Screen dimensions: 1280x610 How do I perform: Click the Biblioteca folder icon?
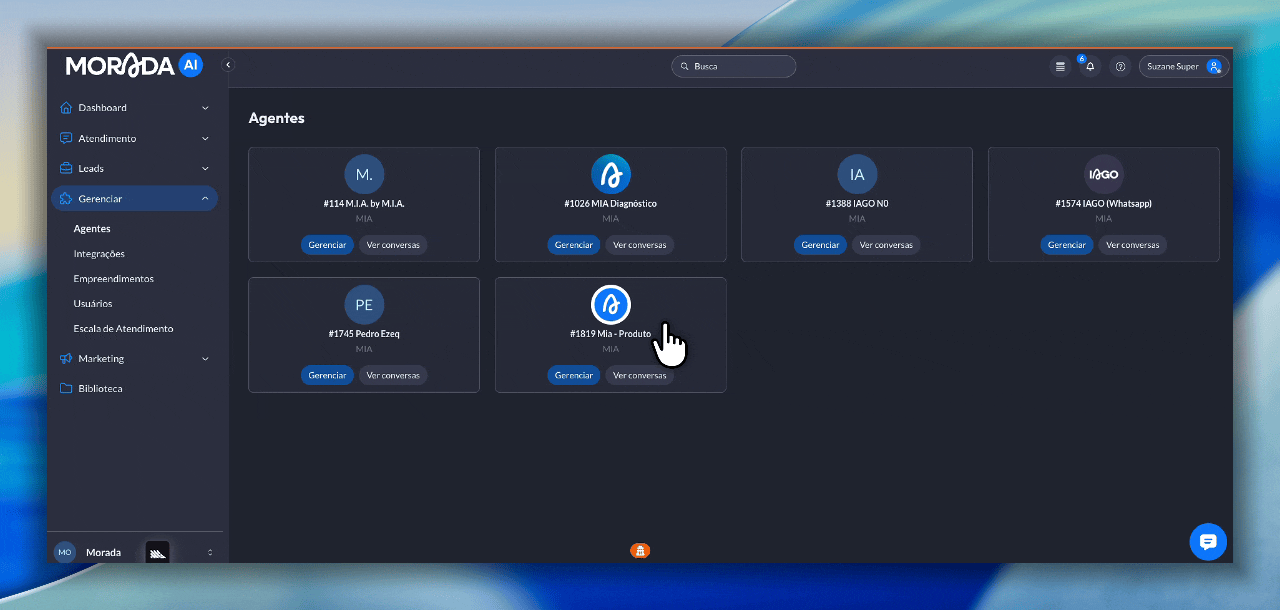coord(66,388)
